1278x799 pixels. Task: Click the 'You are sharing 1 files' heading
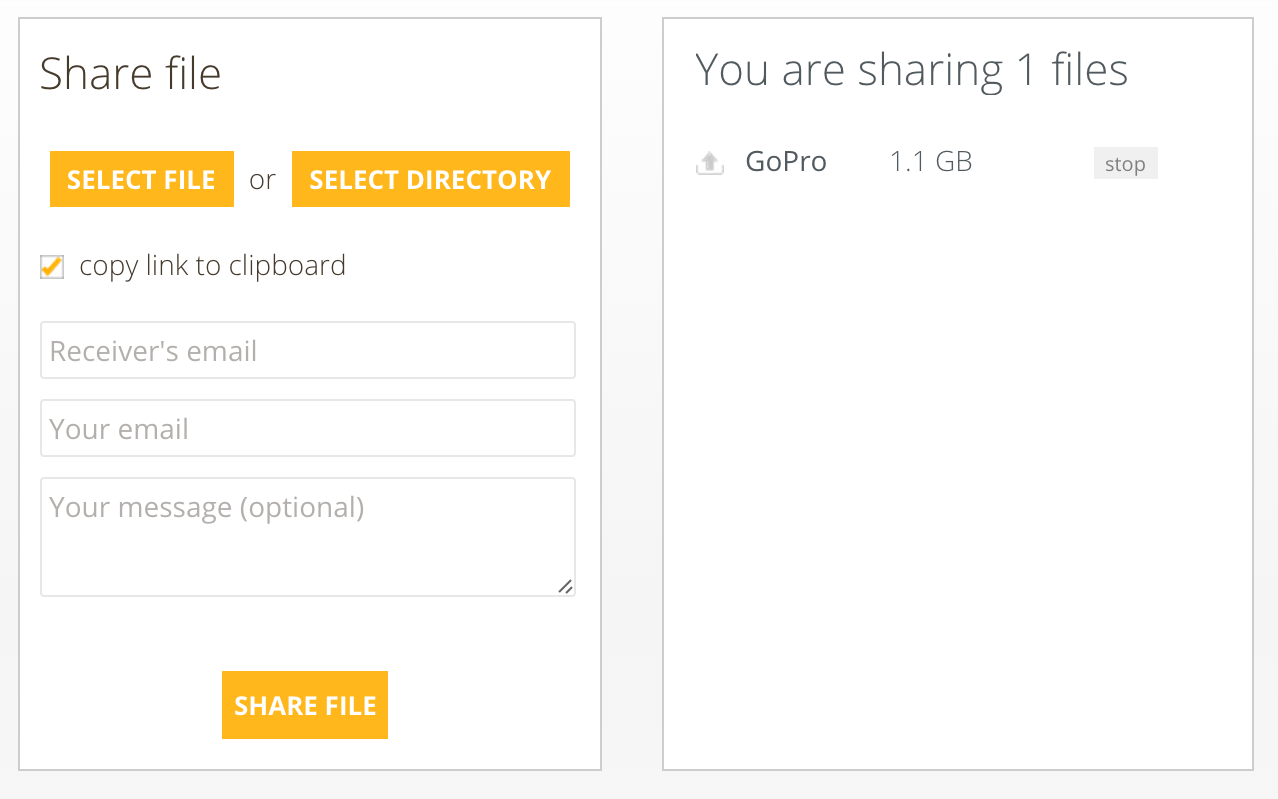(x=911, y=71)
